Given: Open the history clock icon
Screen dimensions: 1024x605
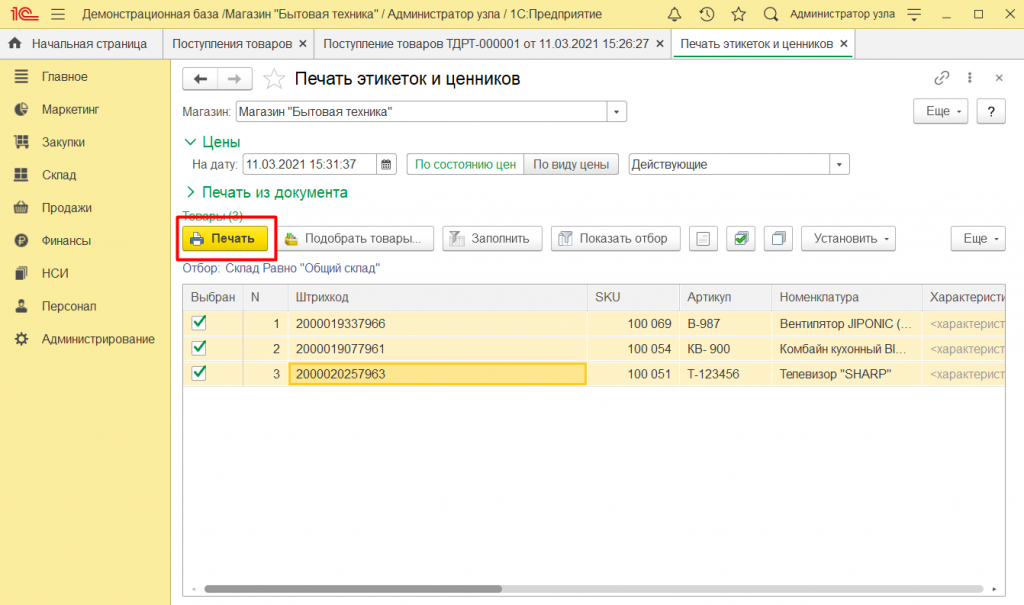Looking at the screenshot, I should coord(707,14).
